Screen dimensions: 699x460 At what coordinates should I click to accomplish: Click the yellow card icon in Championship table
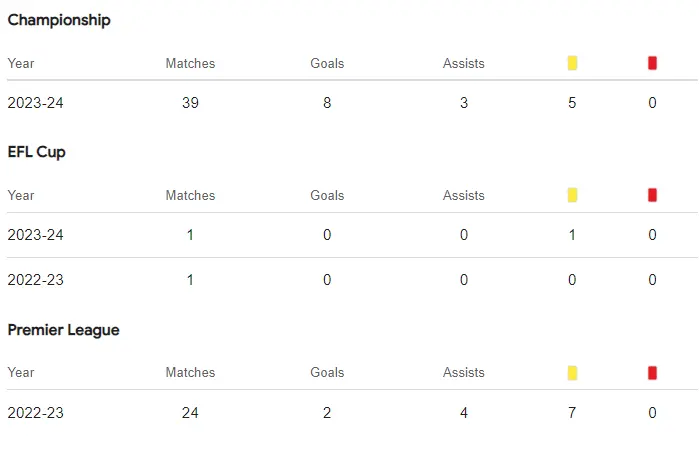(x=572, y=63)
